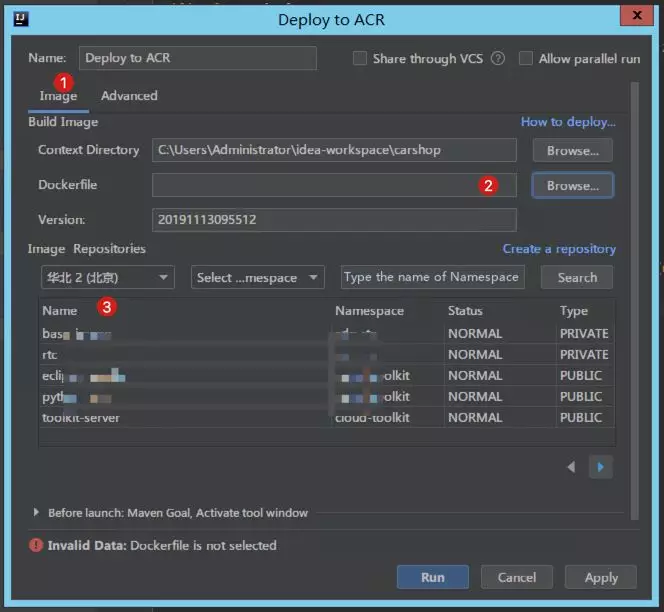
Task: Click Browse... for Dockerfile
Action: pos(573,186)
